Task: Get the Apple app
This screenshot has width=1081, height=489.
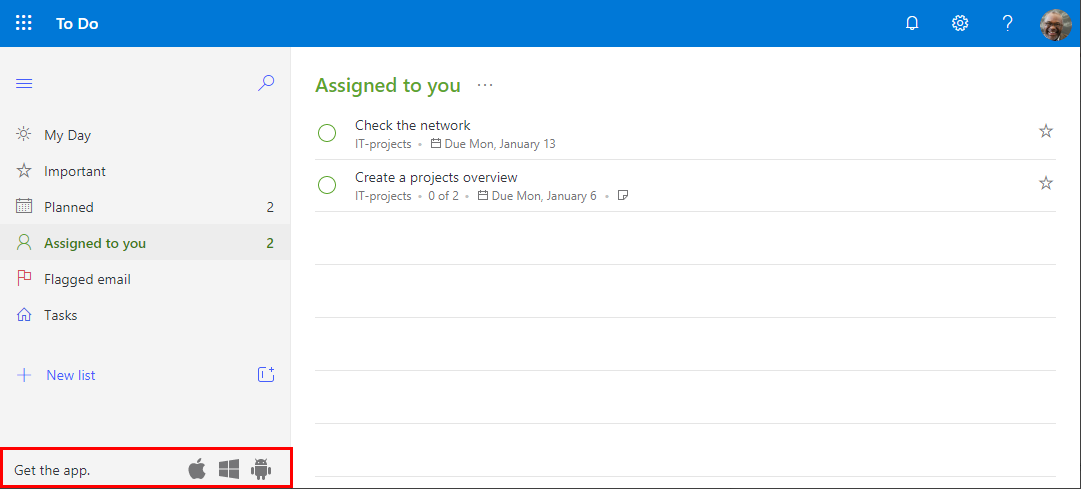Action: coord(197,469)
